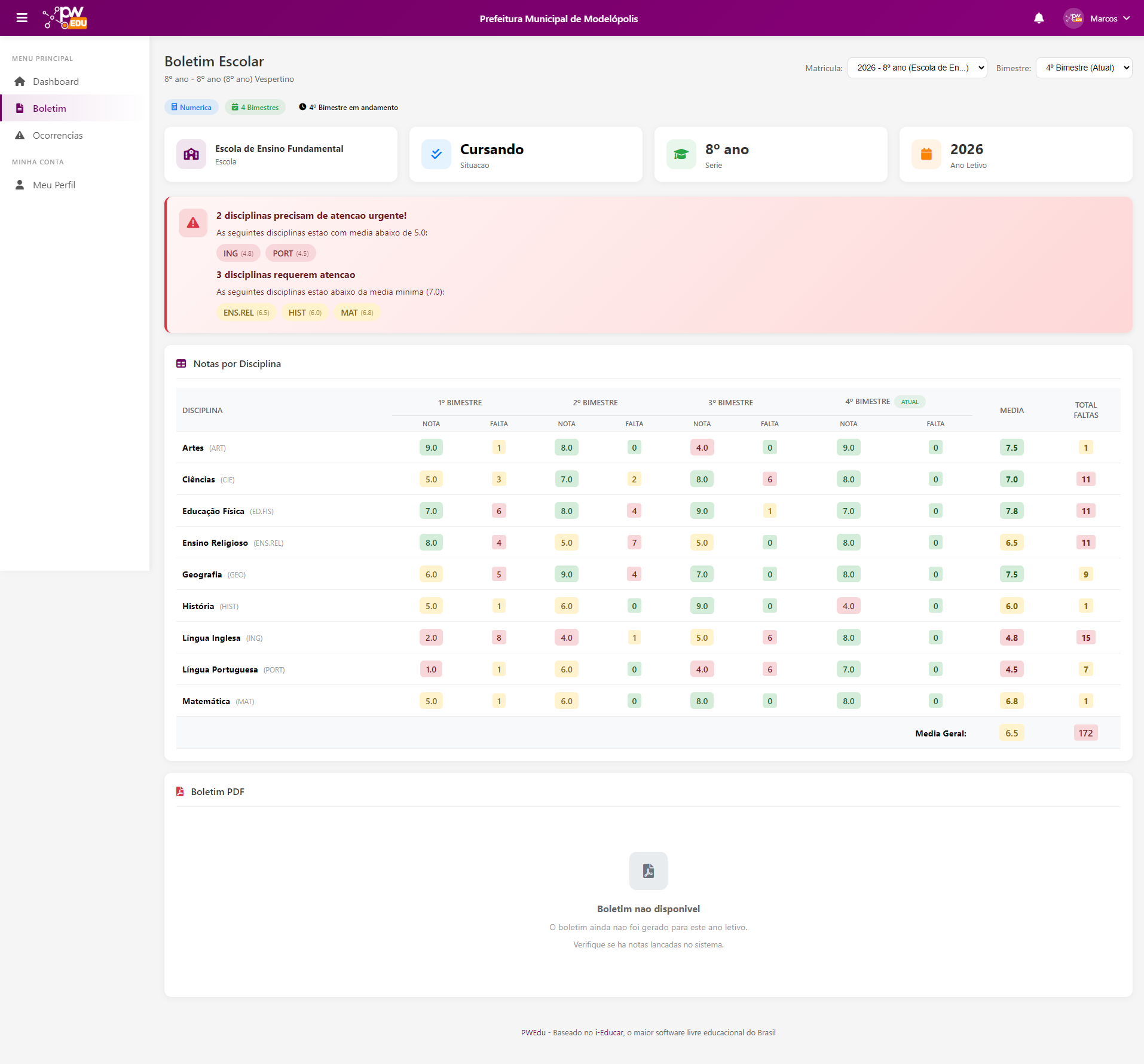Image resolution: width=1144 pixels, height=1064 pixels.
Task: Click the i-Educar footer link
Action: coord(609,1032)
